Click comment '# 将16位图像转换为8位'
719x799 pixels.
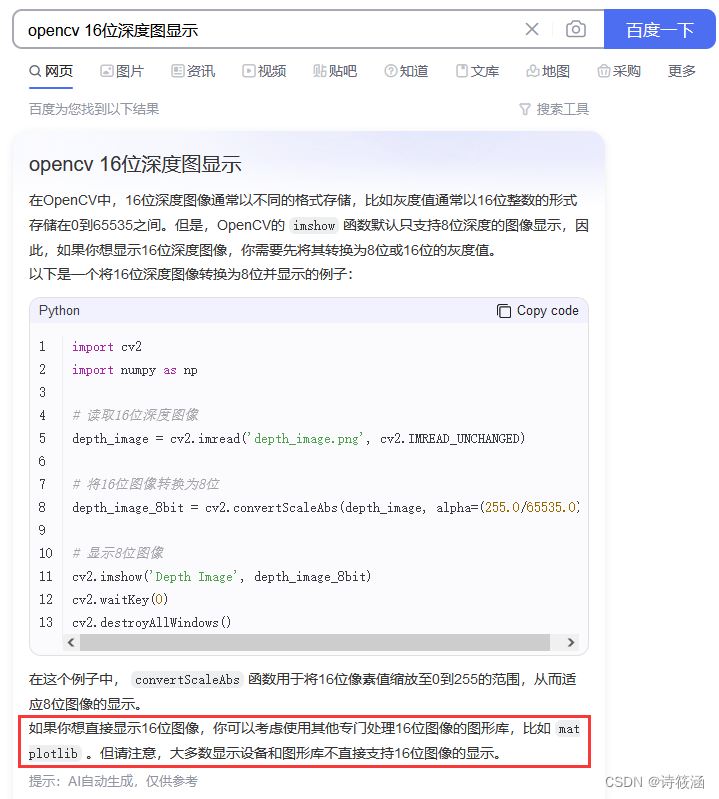[x=145, y=484]
